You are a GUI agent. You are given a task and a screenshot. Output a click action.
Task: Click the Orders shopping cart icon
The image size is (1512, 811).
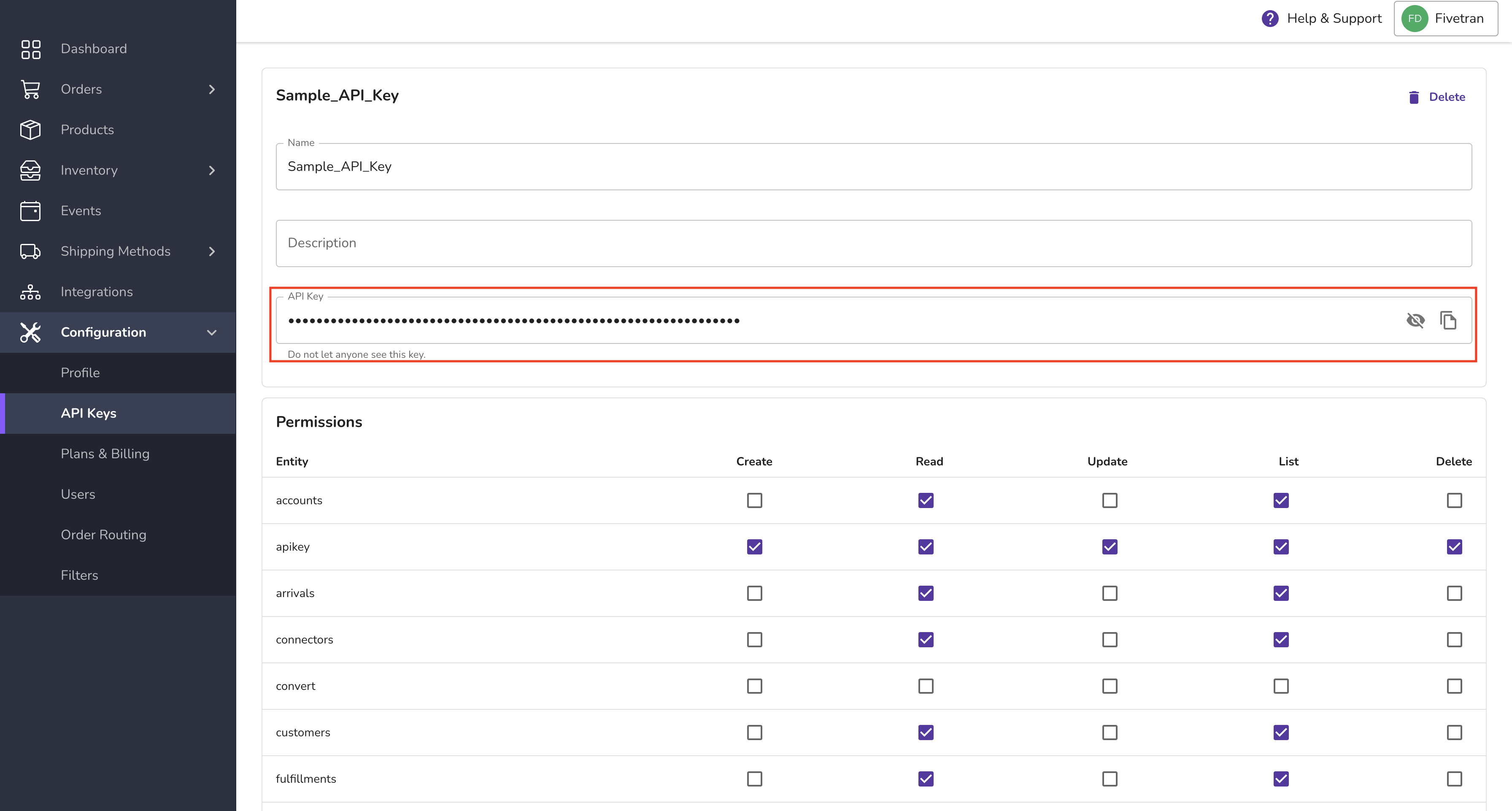point(30,89)
